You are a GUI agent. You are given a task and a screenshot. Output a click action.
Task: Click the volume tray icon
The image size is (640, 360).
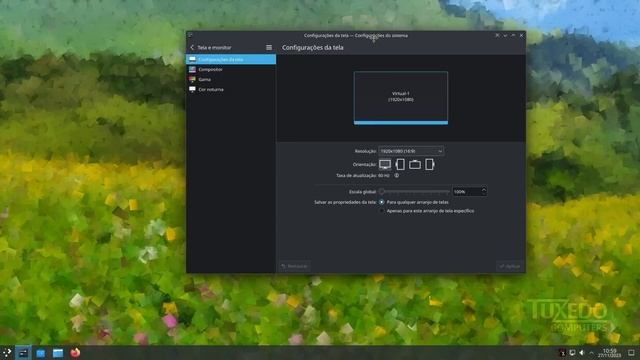[x=582, y=353]
